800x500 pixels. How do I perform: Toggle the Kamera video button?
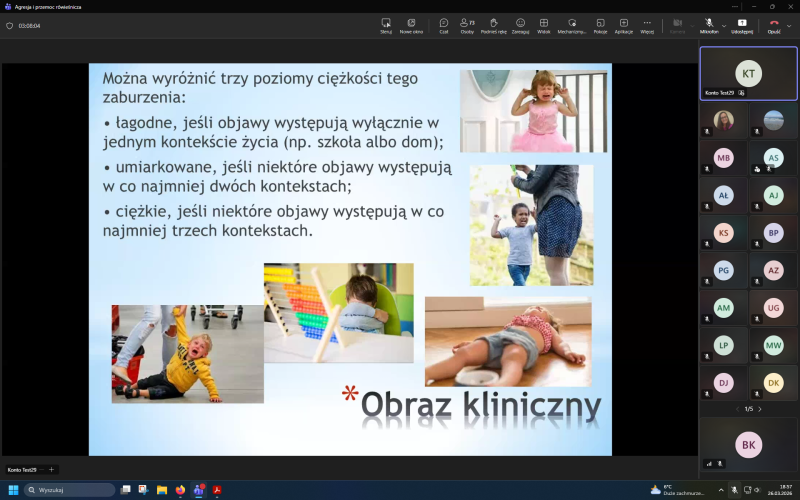click(x=677, y=25)
